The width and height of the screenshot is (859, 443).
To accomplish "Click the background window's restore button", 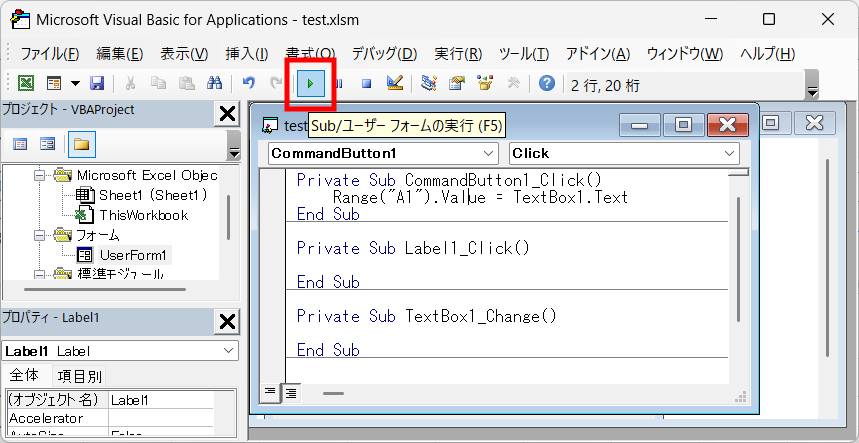I will tap(770, 123).
